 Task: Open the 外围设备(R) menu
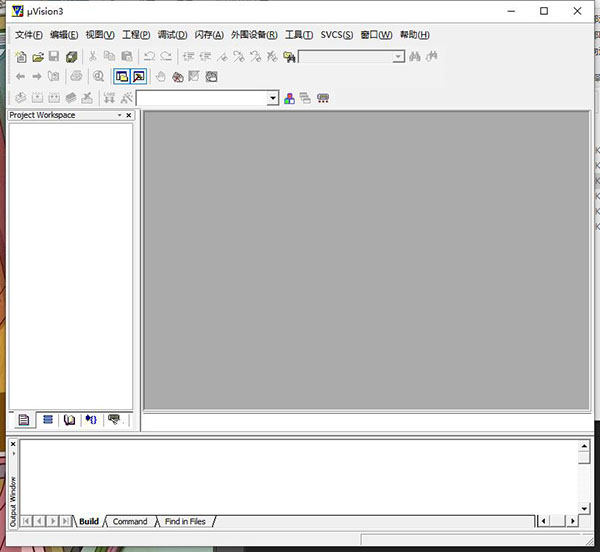[x=254, y=35]
